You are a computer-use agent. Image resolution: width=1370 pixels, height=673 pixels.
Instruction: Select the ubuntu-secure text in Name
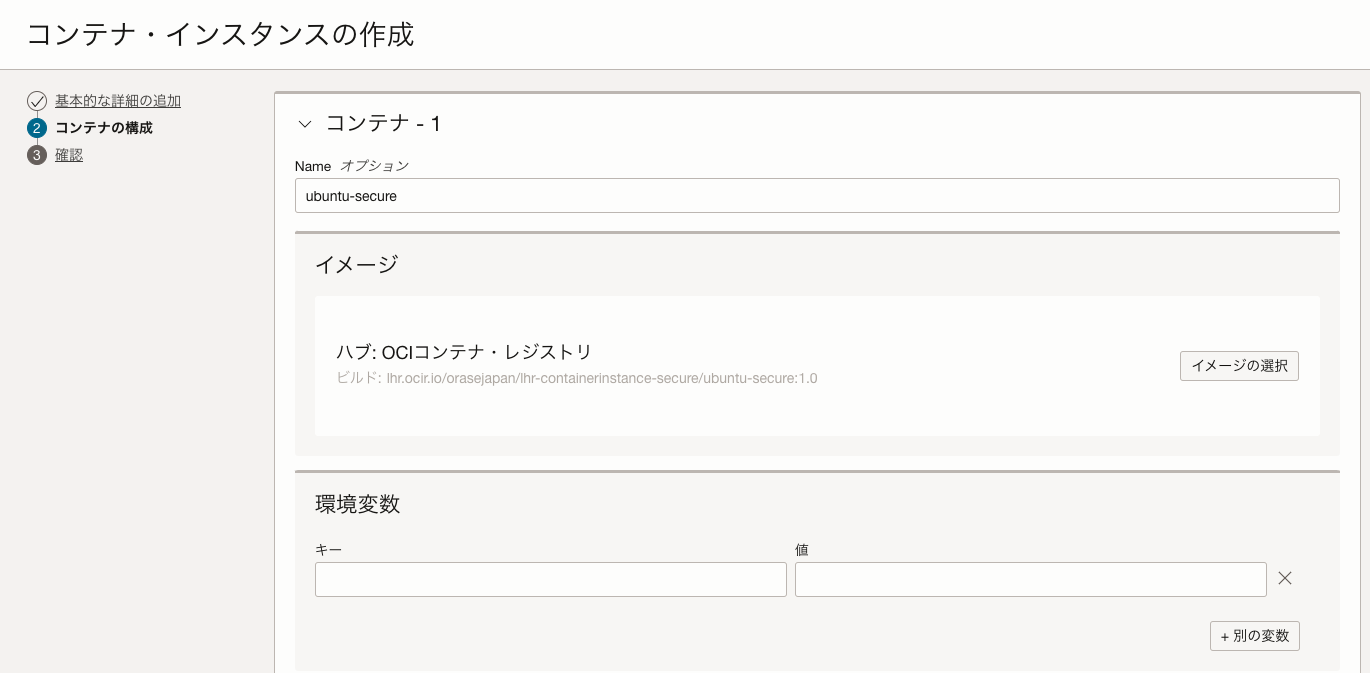(x=350, y=196)
